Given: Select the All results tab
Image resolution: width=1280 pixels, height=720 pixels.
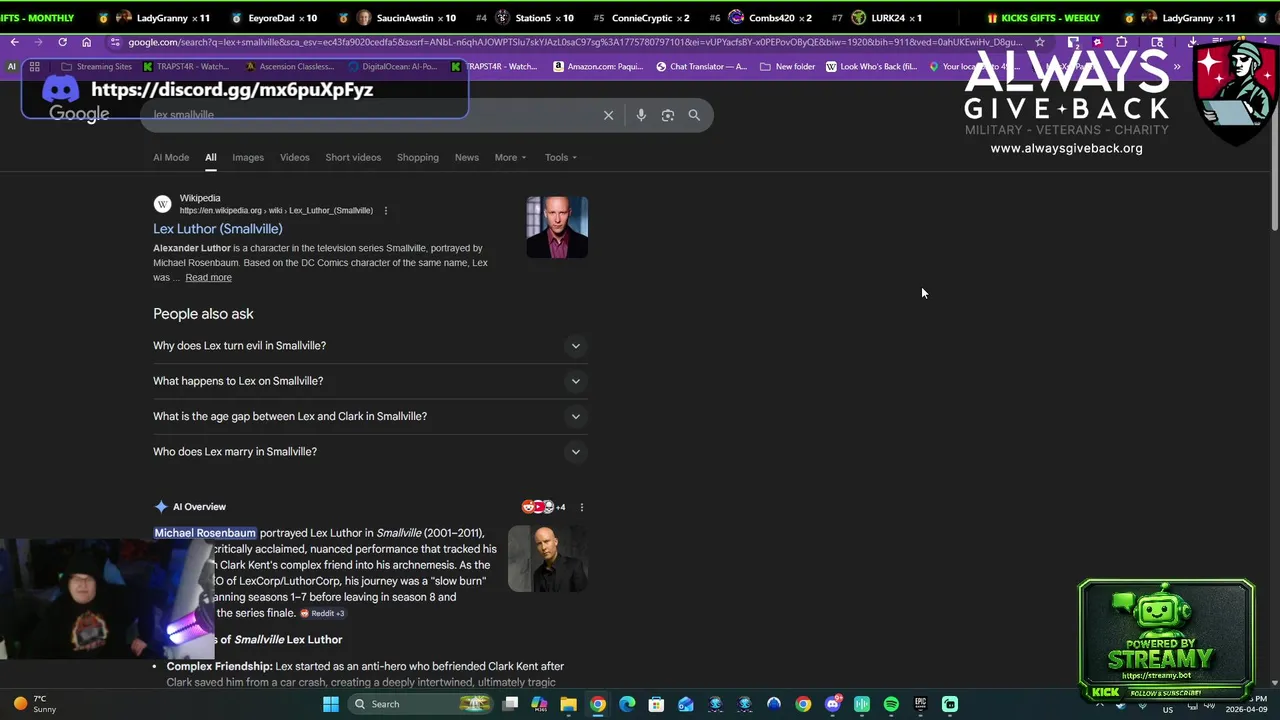Looking at the screenshot, I should [211, 157].
